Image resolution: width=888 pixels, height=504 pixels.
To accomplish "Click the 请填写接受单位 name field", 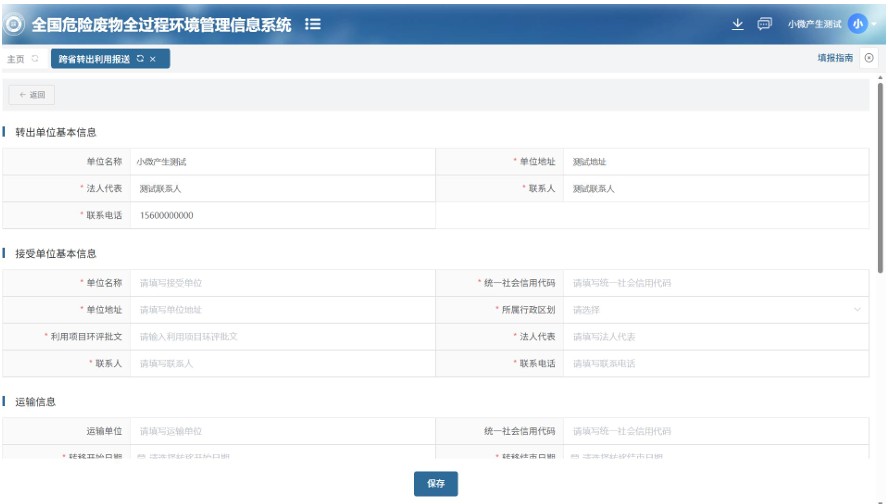I will [x=283, y=283].
